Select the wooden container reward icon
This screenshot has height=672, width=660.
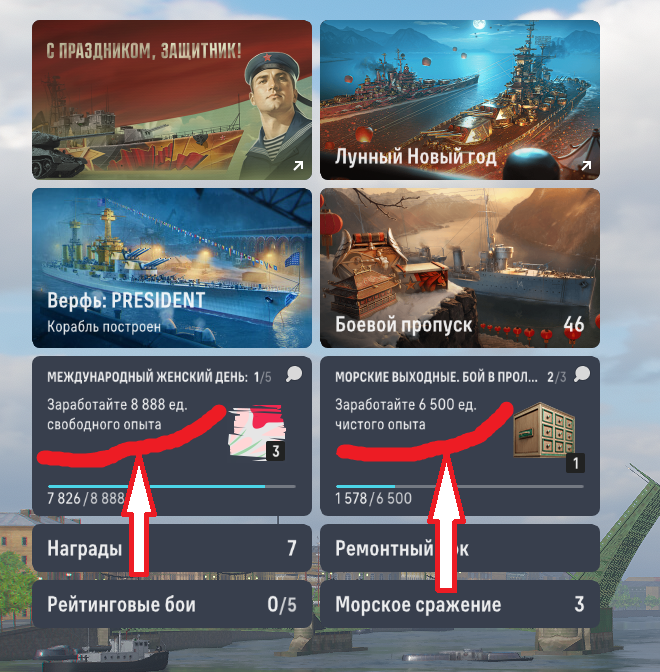(544, 430)
